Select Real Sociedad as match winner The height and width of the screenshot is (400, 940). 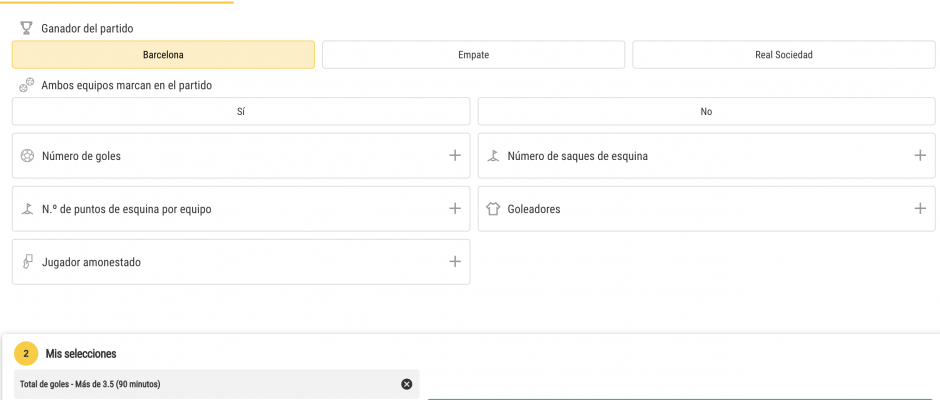click(x=784, y=55)
